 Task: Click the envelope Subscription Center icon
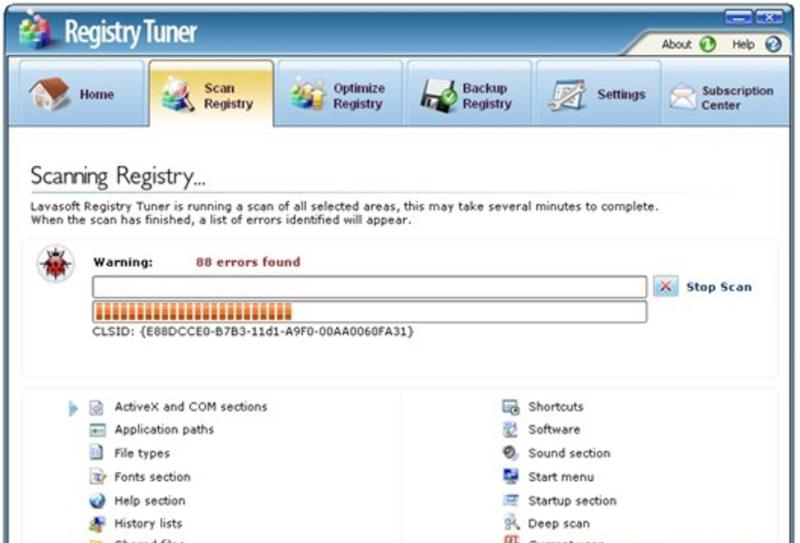tap(683, 96)
